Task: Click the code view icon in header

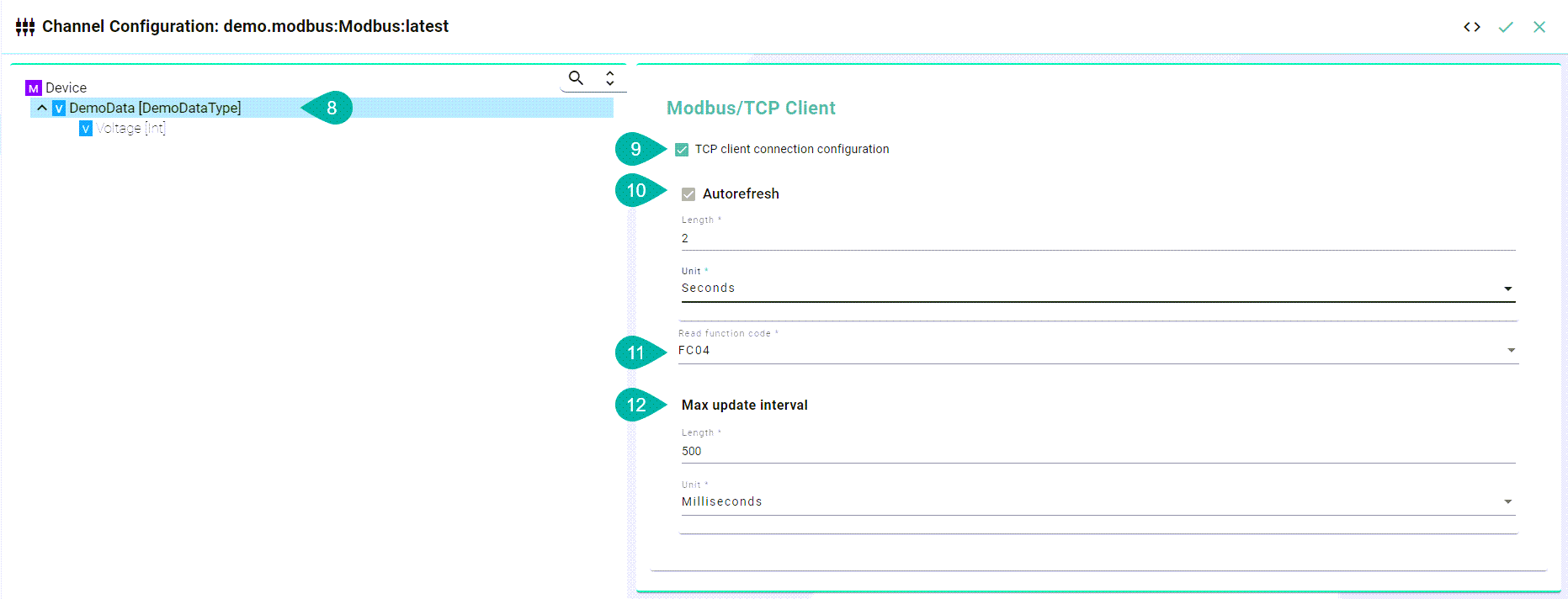Action: coord(1471,27)
